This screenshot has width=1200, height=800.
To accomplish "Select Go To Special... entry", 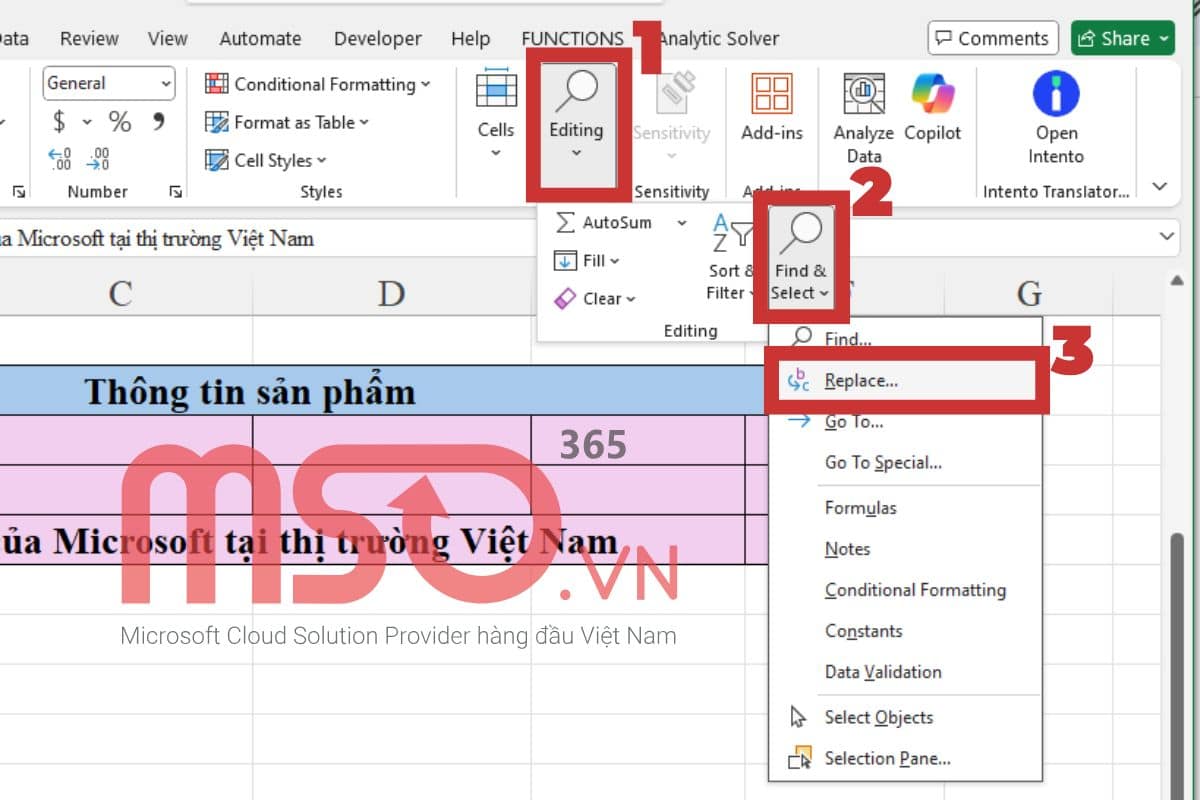I will [x=907, y=463].
